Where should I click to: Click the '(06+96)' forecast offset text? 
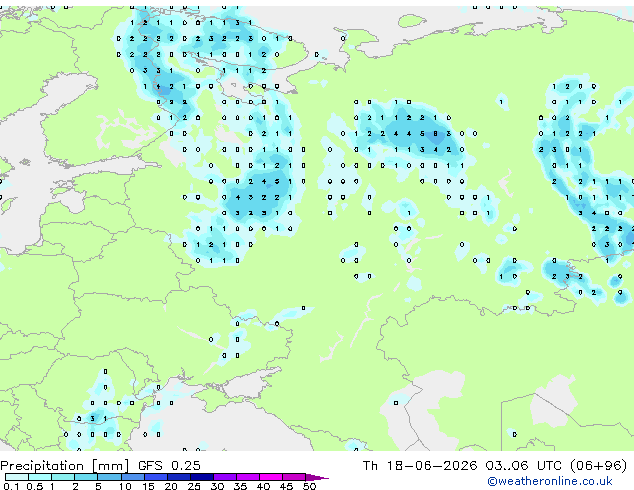[x=598, y=466]
